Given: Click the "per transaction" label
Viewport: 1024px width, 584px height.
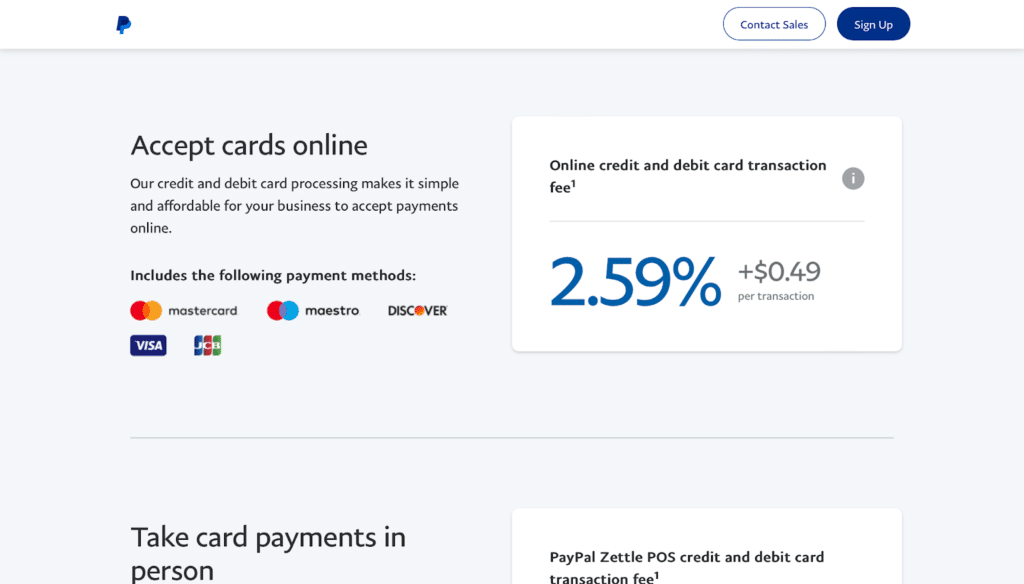Looking at the screenshot, I should [776, 296].
